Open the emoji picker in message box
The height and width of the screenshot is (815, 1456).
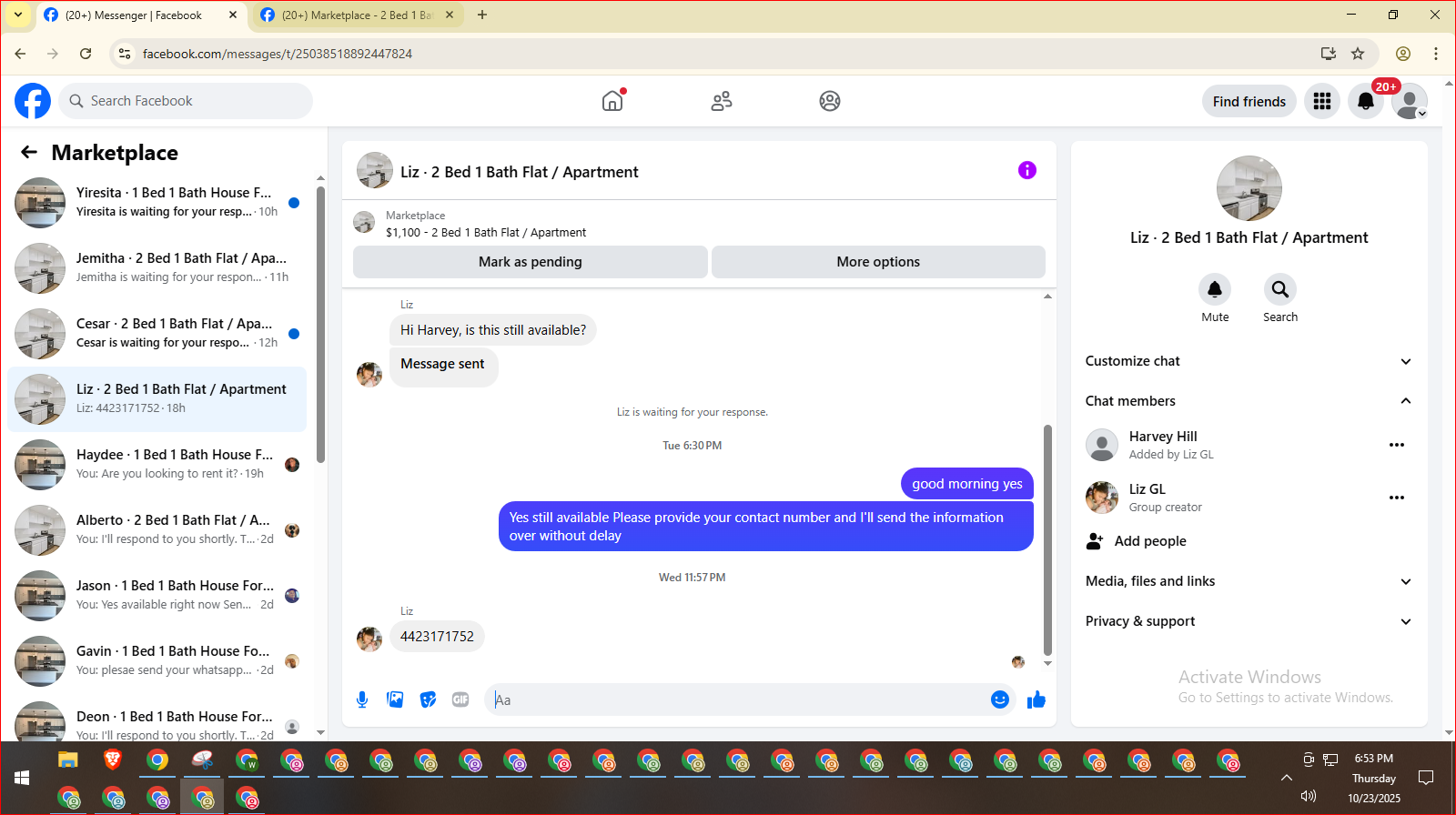(1000, 699)
